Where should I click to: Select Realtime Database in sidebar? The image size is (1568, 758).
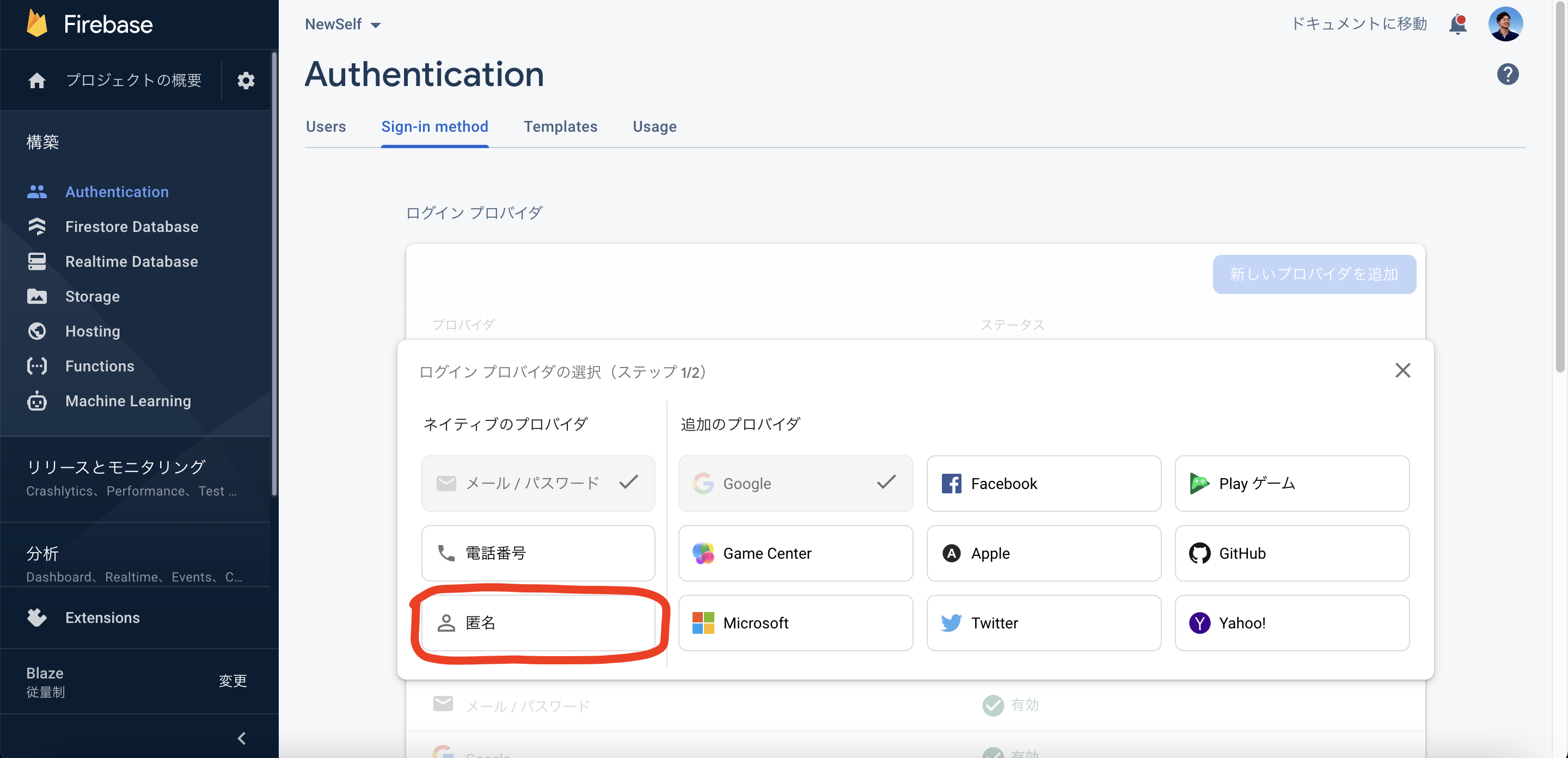131,261
